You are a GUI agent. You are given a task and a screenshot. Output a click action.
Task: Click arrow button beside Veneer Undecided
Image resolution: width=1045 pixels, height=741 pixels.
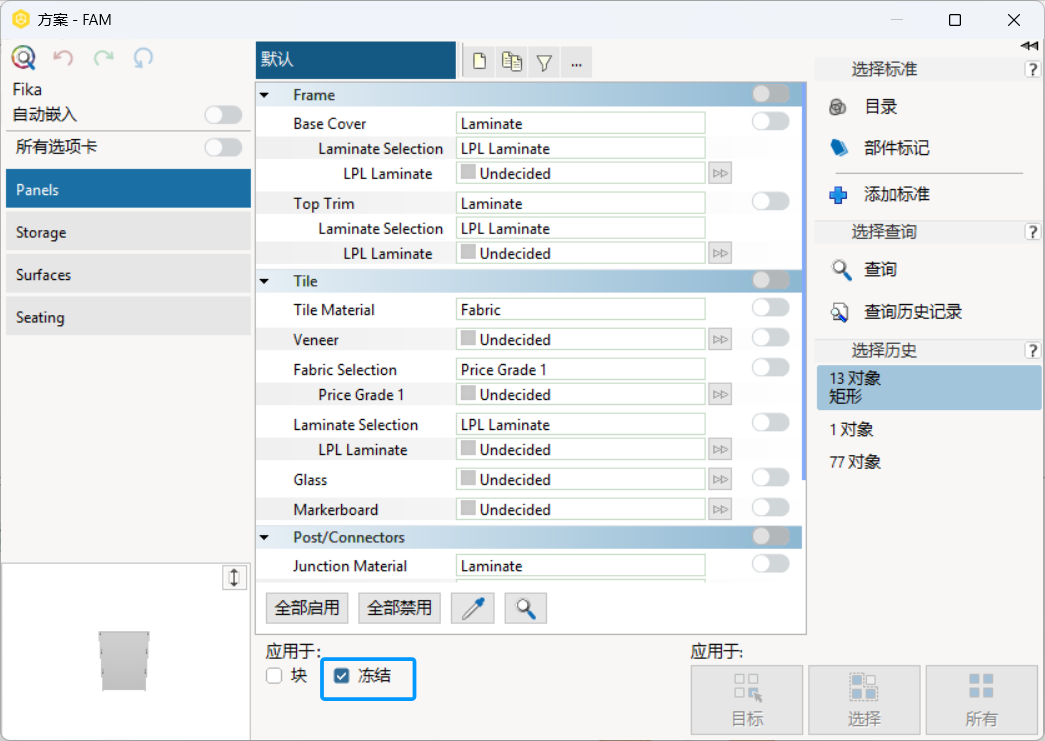point(720,339)
